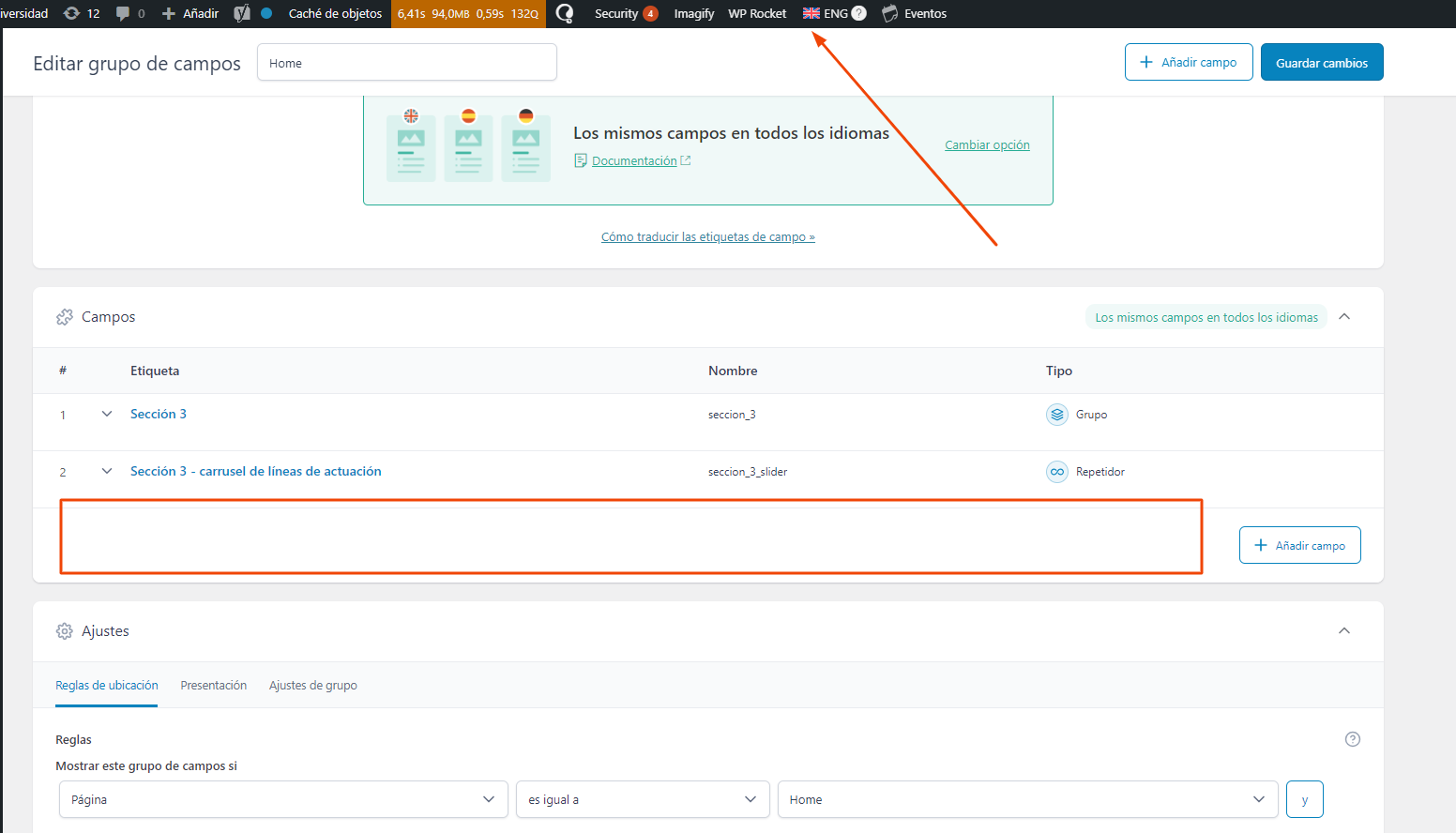Open the Query Monitor stats panel
Viewport: 1456px width, 833px height.
468,13
